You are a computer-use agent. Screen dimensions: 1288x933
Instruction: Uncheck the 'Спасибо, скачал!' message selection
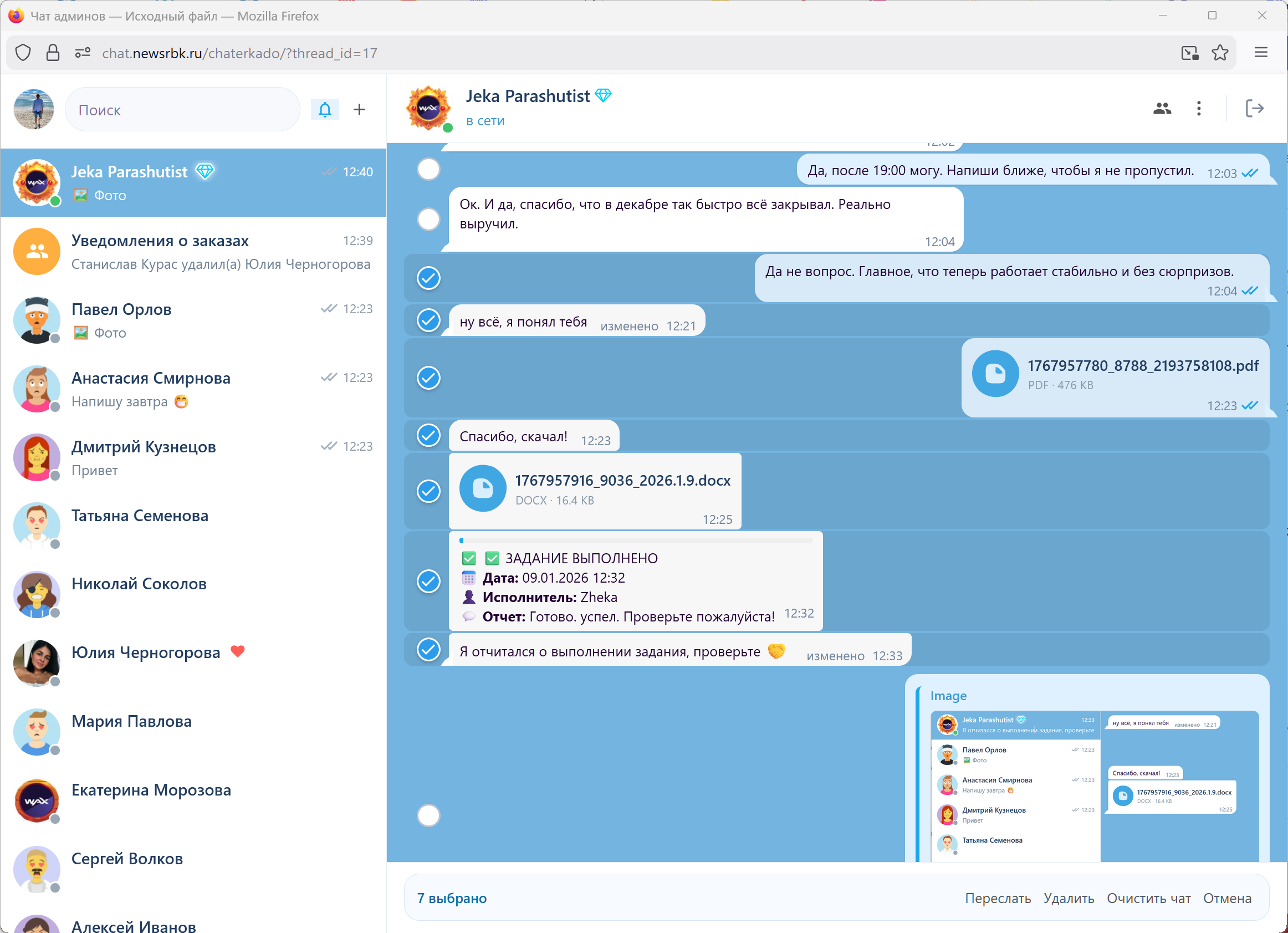[x=429, y=436]
